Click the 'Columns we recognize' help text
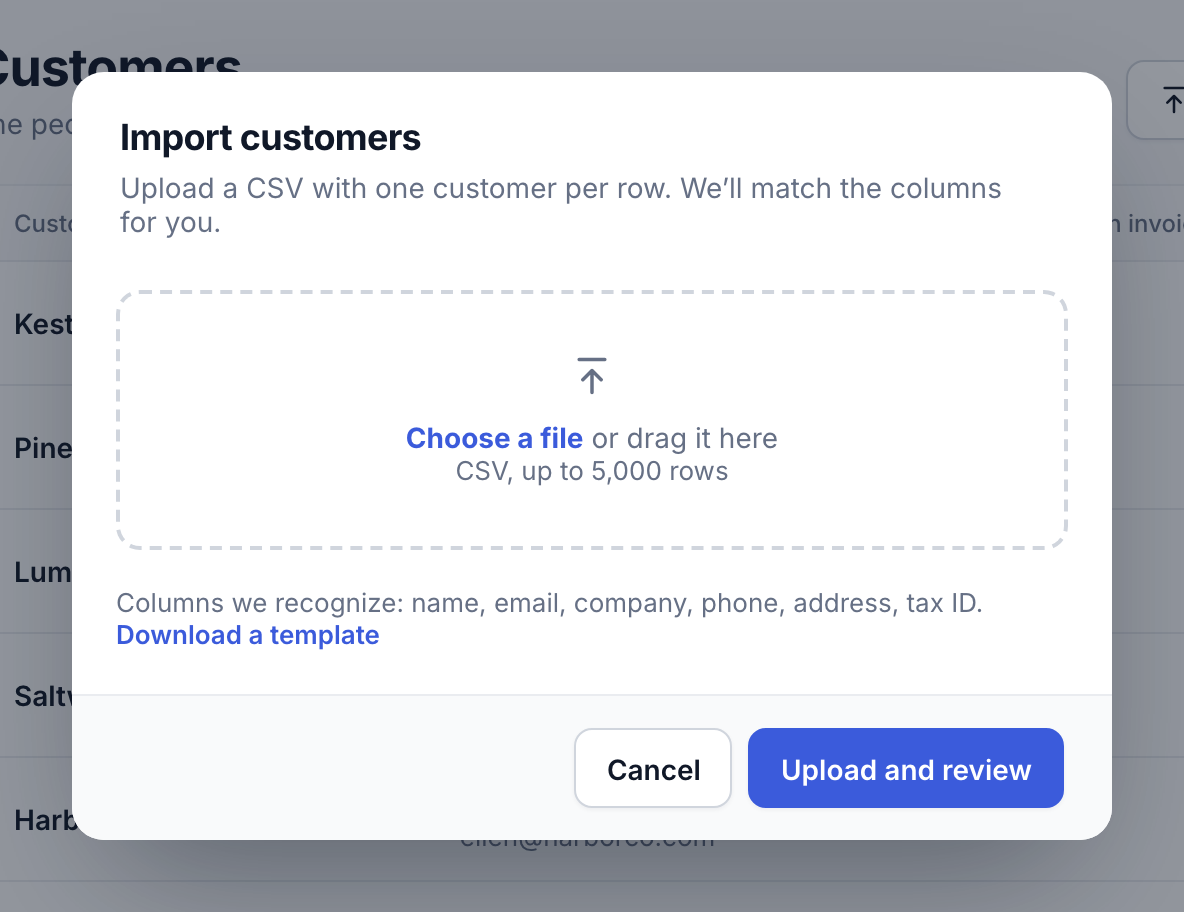The height and width of the screenshot is (912, 1184). (549, 602)
